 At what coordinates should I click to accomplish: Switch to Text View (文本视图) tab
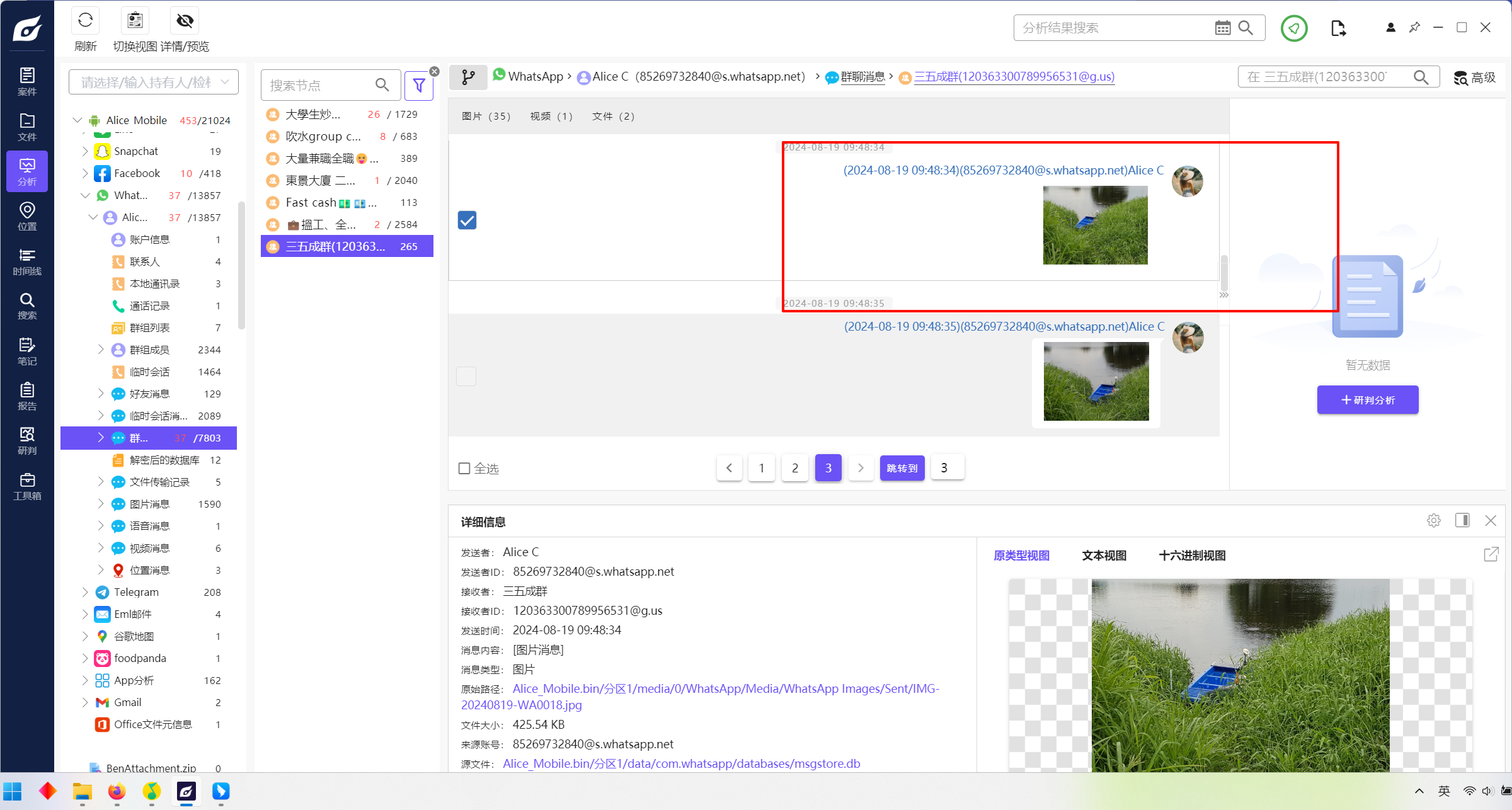point(1104,556)
